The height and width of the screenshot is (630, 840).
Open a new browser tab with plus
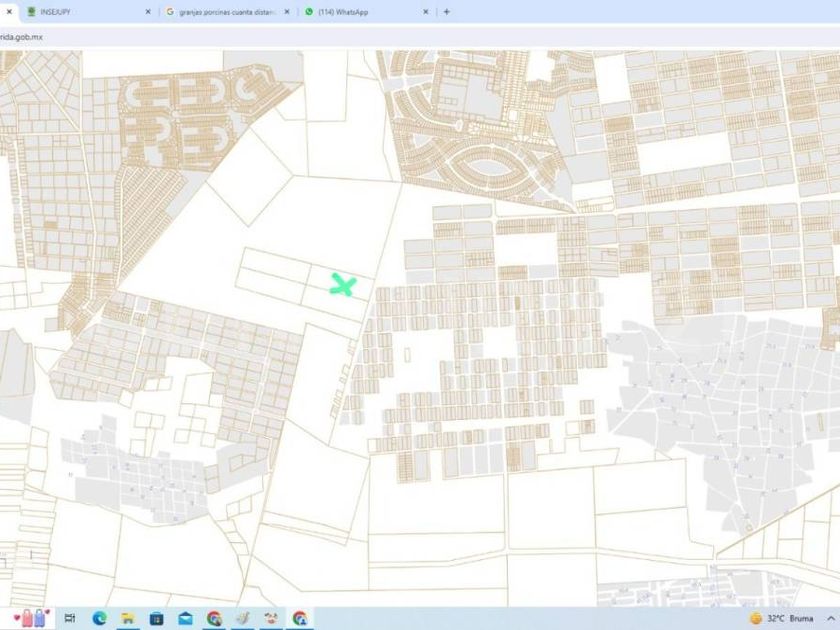coord(446,12)
